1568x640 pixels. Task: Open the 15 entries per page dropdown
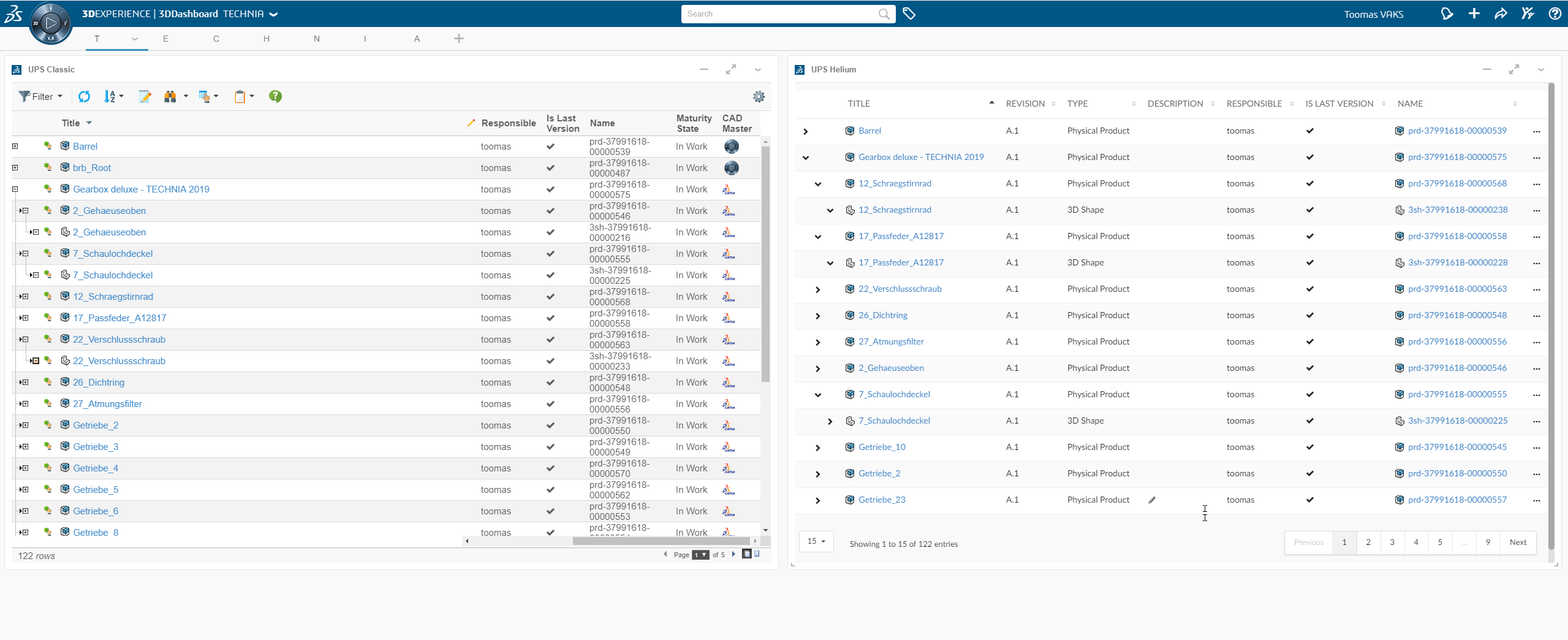point(816,541)
